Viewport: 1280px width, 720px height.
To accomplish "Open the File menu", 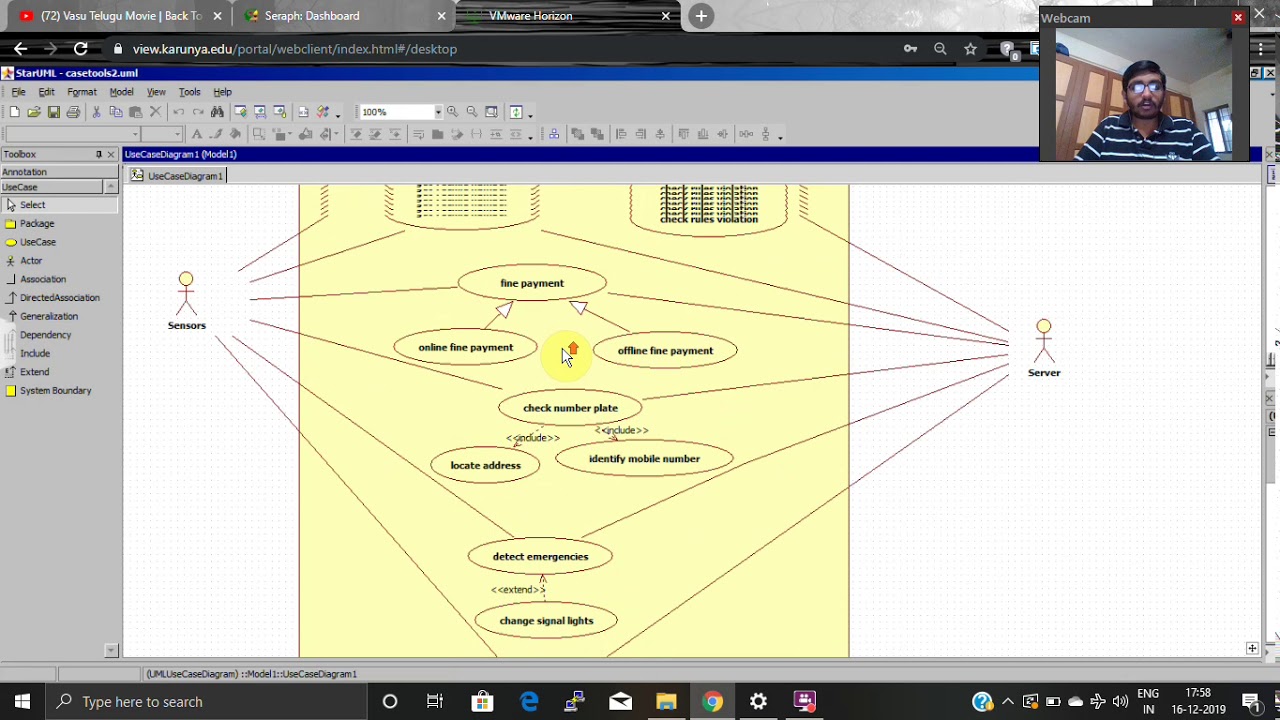I will click(x=18, y=92).
